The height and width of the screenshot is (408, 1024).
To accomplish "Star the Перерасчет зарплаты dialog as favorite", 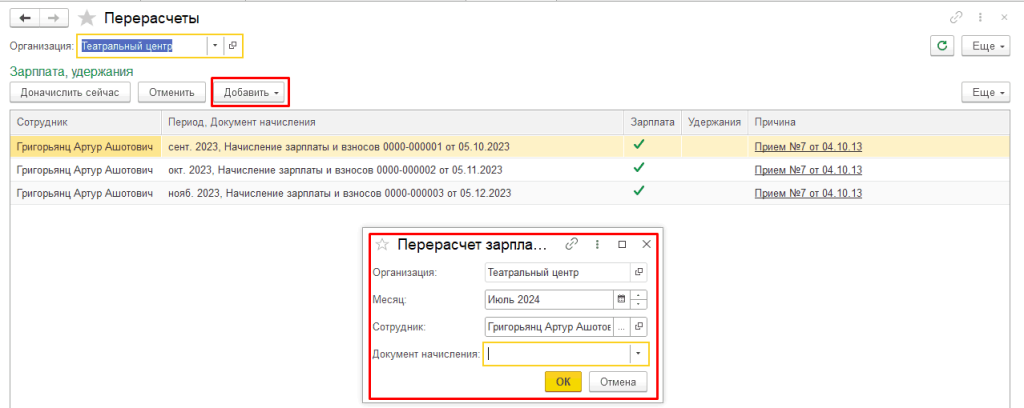I will pos(381,243).
